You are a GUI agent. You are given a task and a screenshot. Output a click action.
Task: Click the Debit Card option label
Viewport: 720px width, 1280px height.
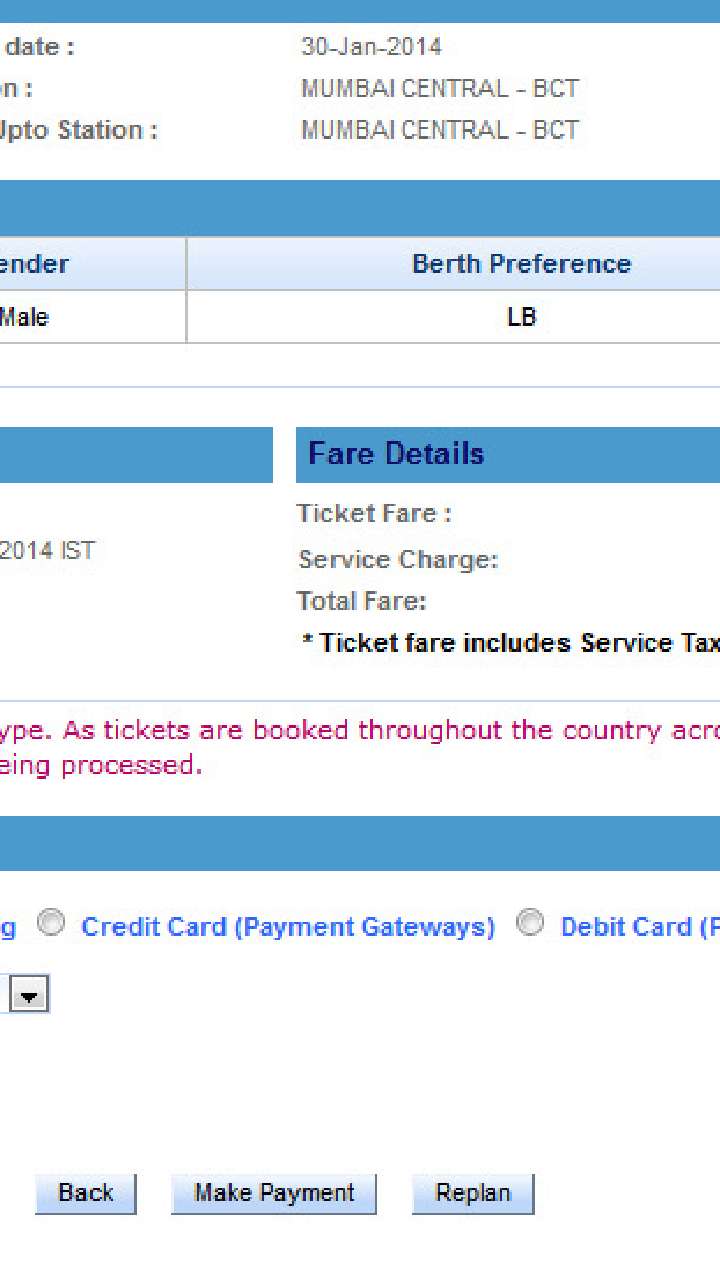640,927
